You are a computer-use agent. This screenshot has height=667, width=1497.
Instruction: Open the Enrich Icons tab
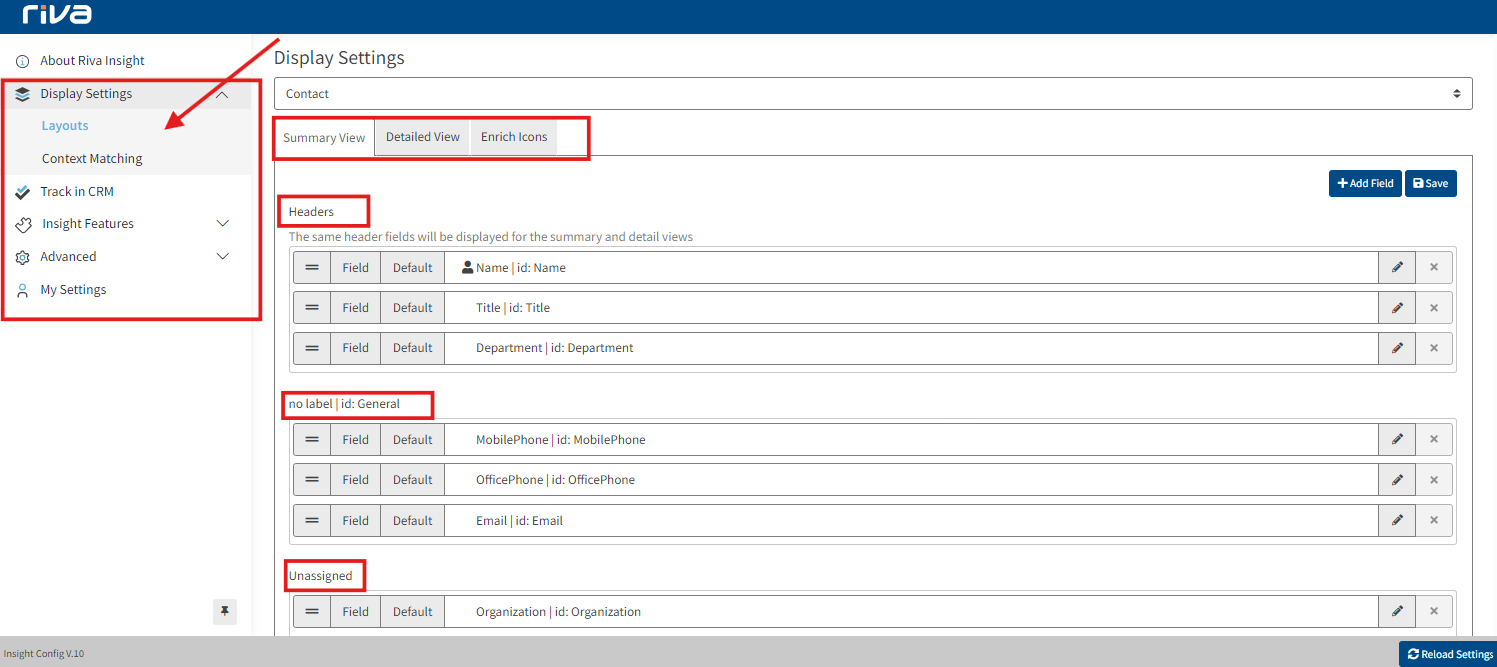[514, 137]
